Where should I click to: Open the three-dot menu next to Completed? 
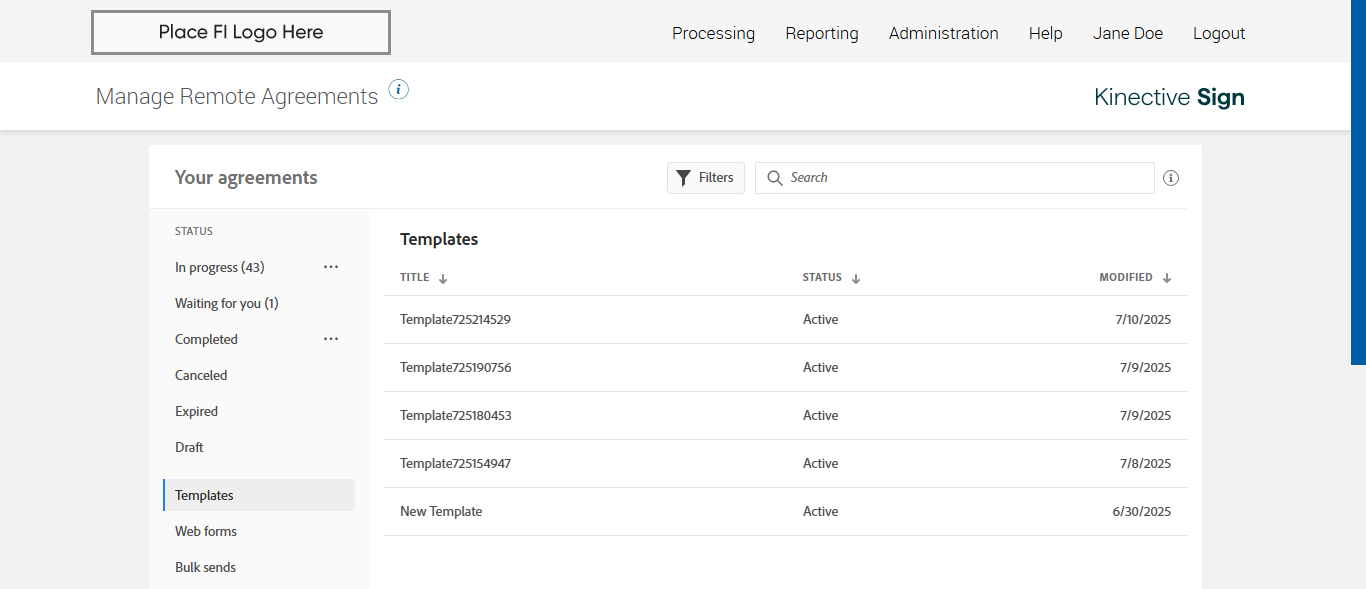[x=331, y=339]
